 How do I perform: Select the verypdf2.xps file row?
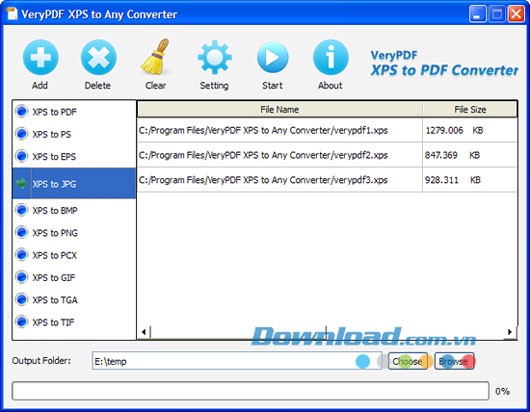(x=327, y=155)
